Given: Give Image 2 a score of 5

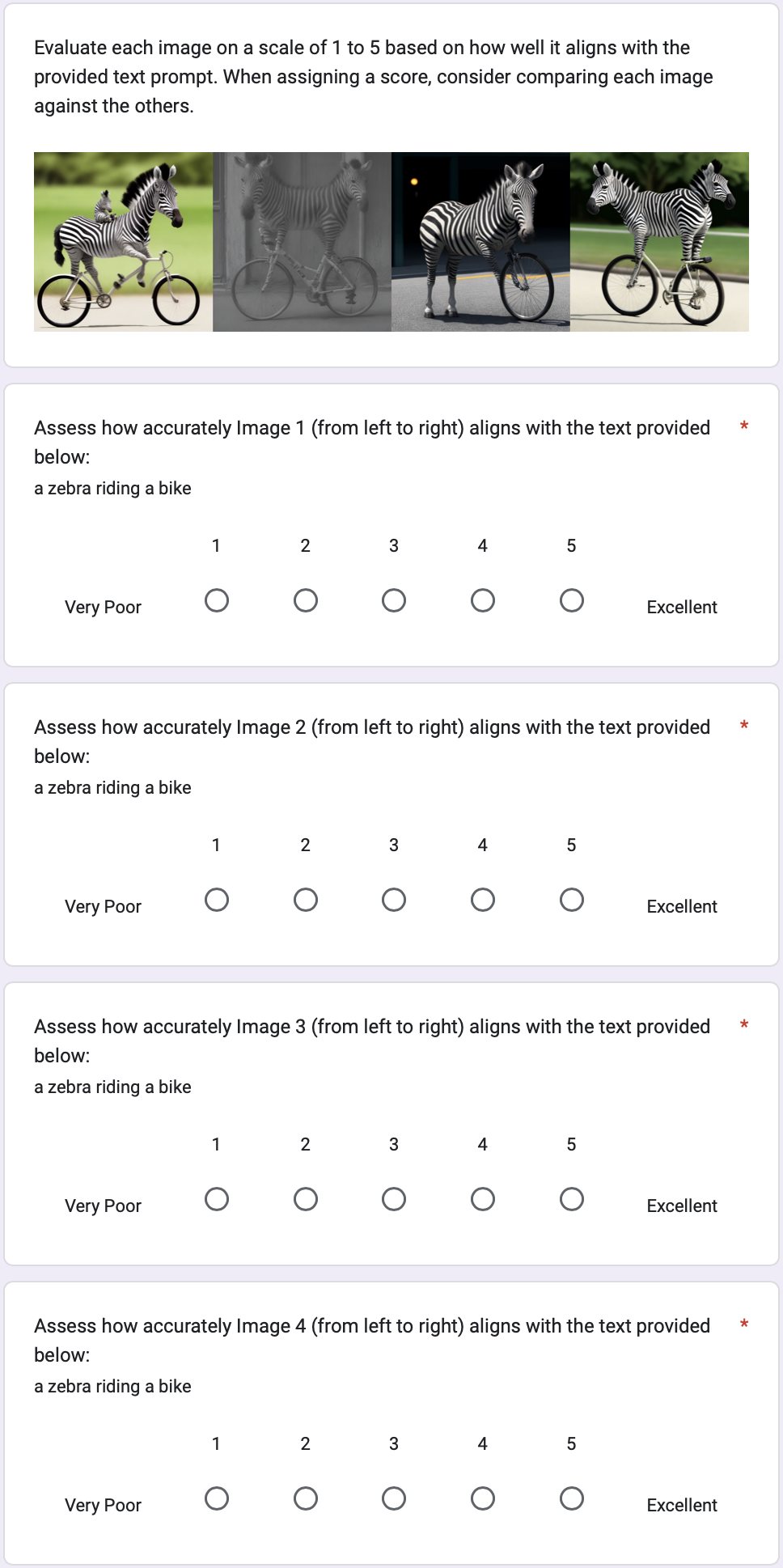Looking at the screenshot, I should coord(572,900).
